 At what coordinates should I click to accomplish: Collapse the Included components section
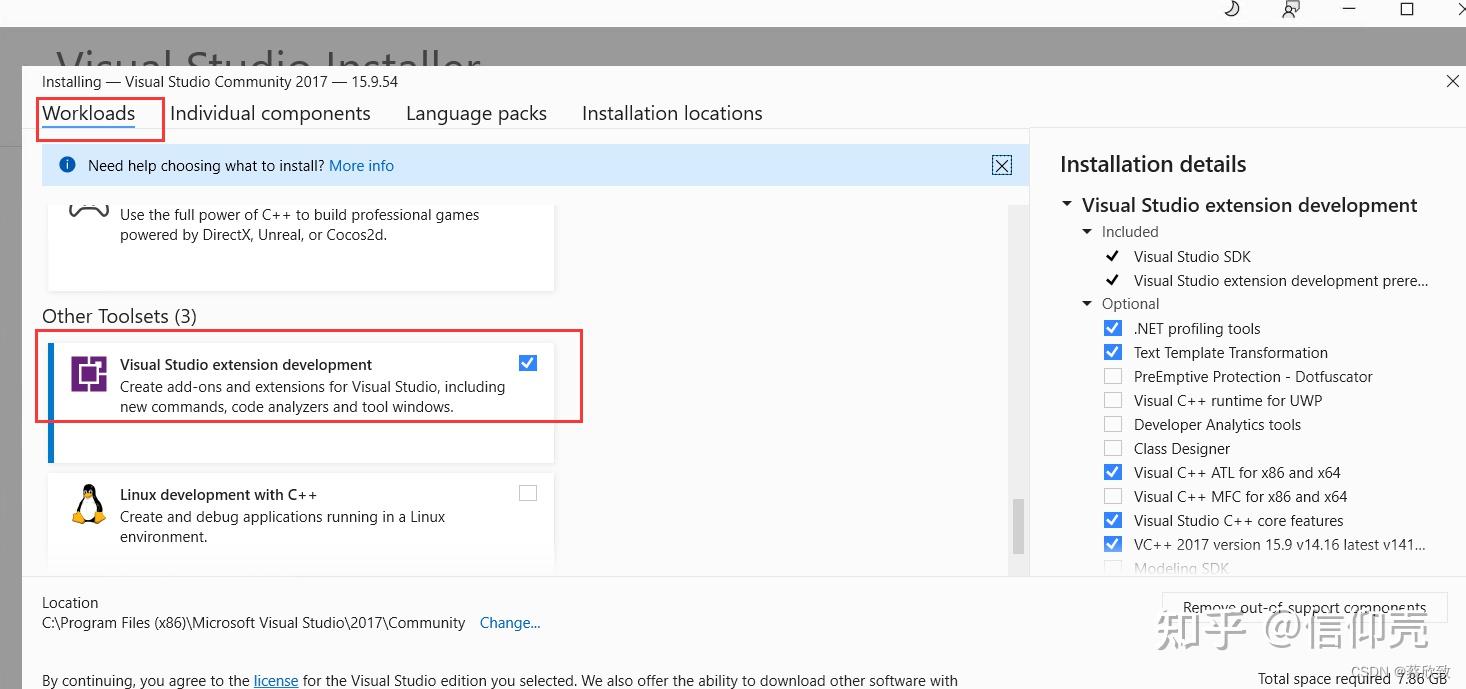point(1087,232)
